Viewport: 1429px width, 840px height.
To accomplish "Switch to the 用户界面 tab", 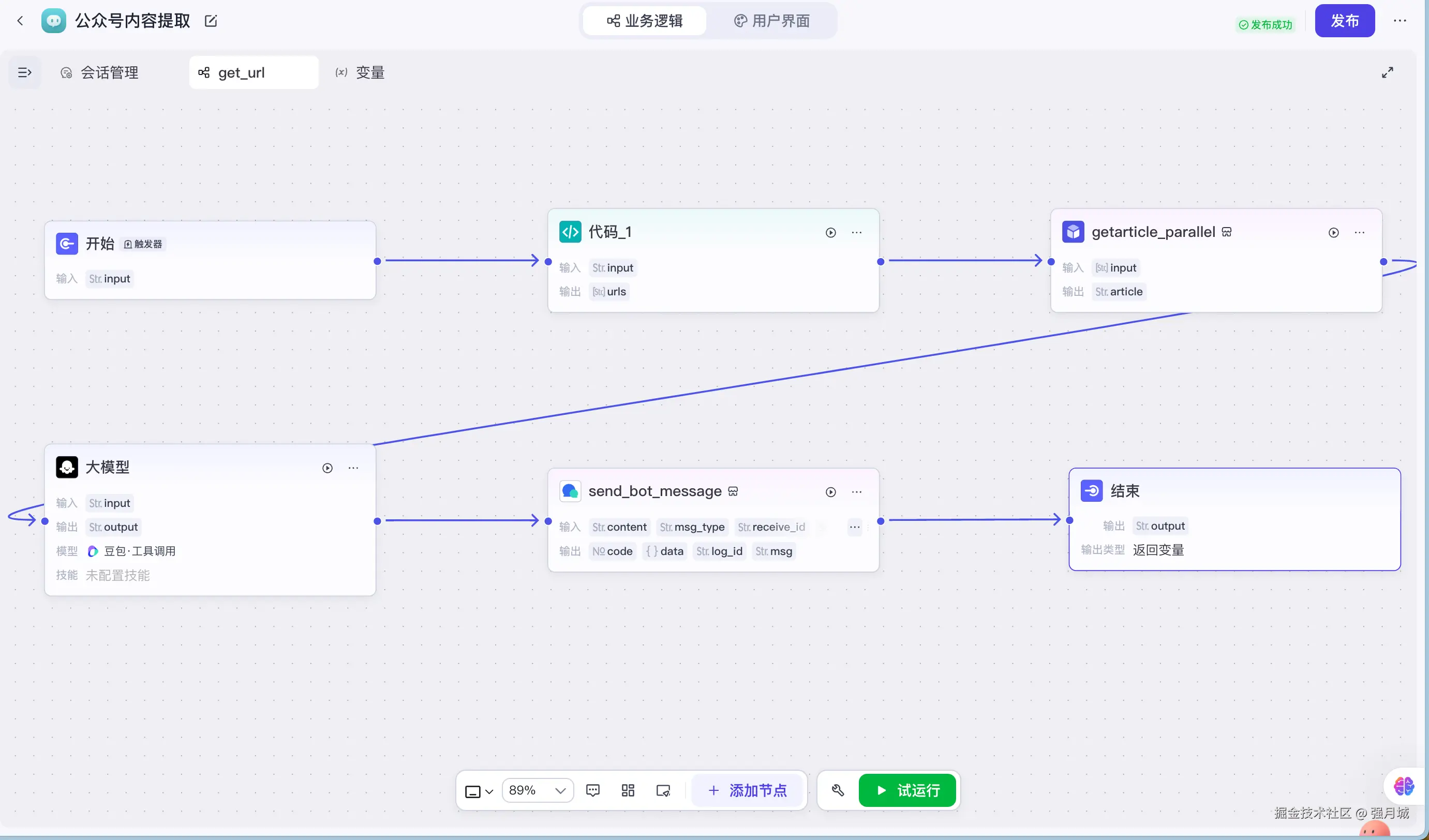I will pos(772,21).
